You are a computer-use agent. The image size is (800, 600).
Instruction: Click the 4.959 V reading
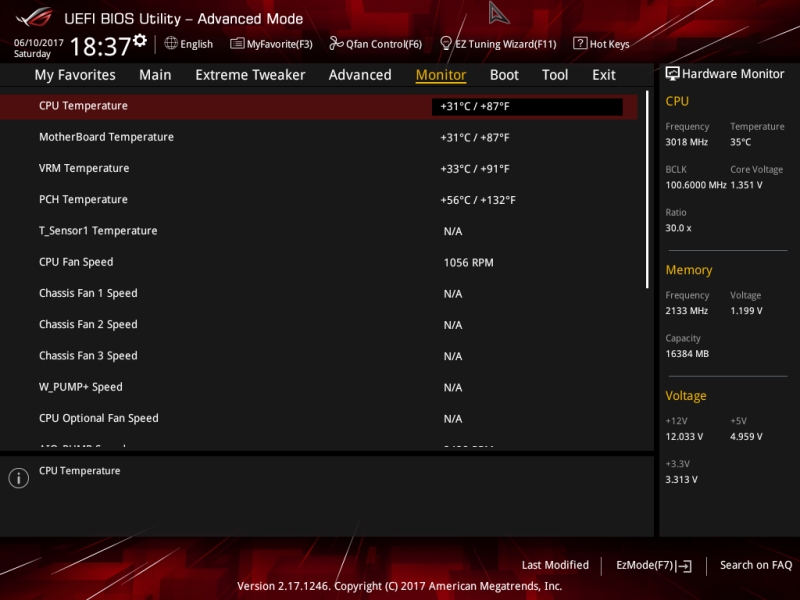pos(746,437)
